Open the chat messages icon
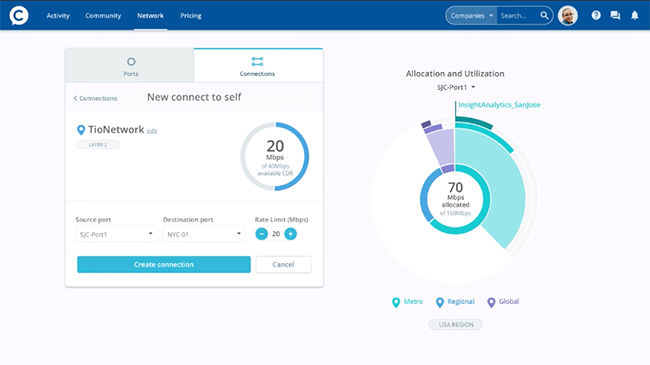Viewport: 650px width, 365px height. (x=615, y=15)
